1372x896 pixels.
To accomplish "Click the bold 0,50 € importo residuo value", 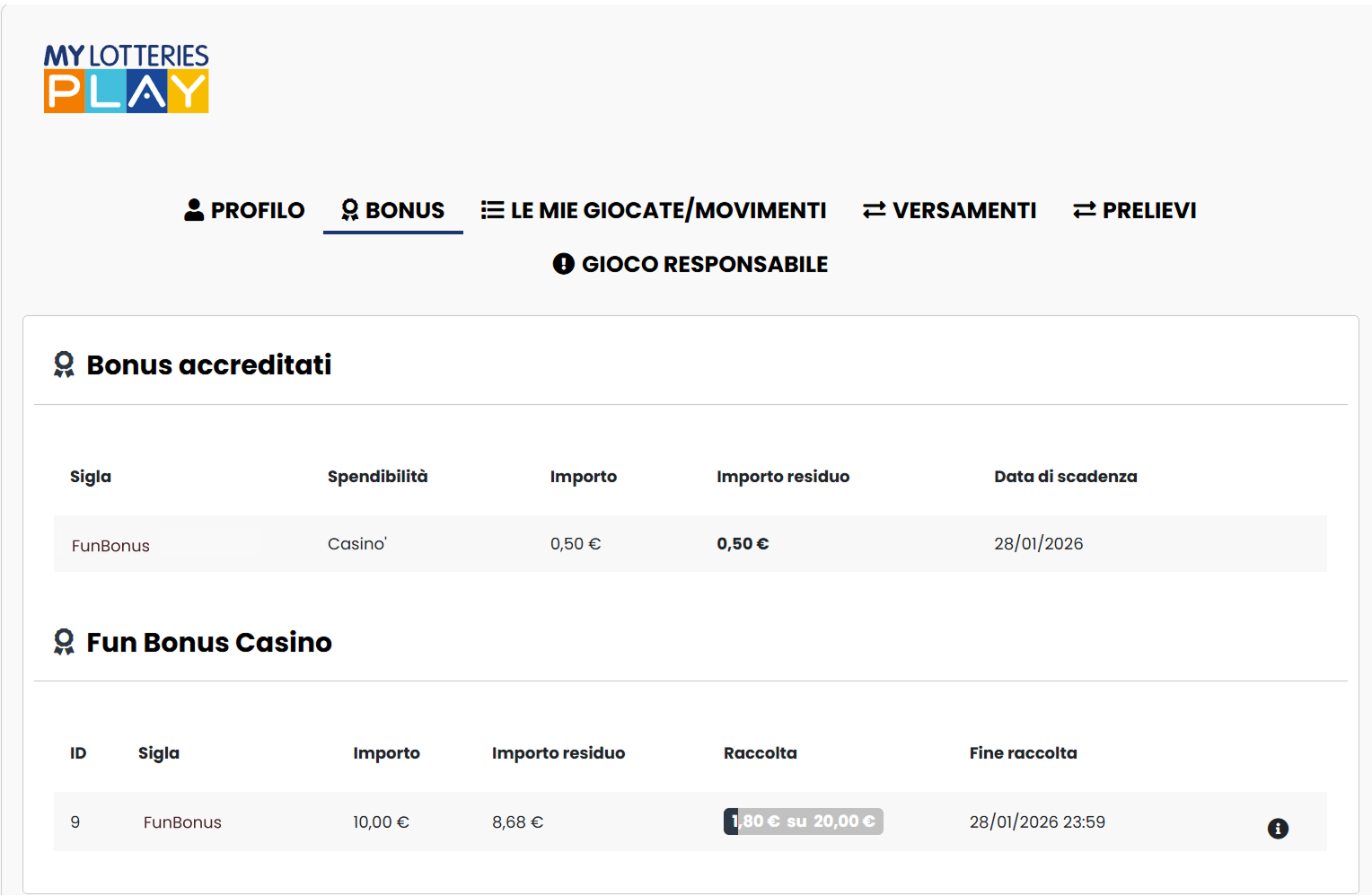I will [743, 543].
